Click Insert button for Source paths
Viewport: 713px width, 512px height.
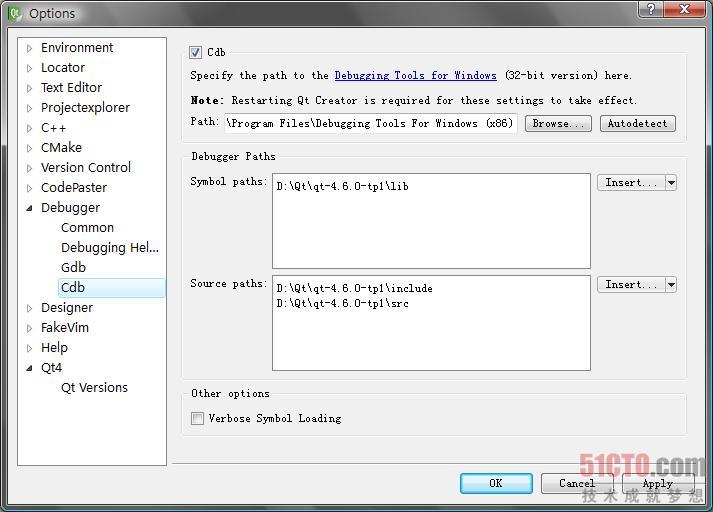tap(631, 285)
